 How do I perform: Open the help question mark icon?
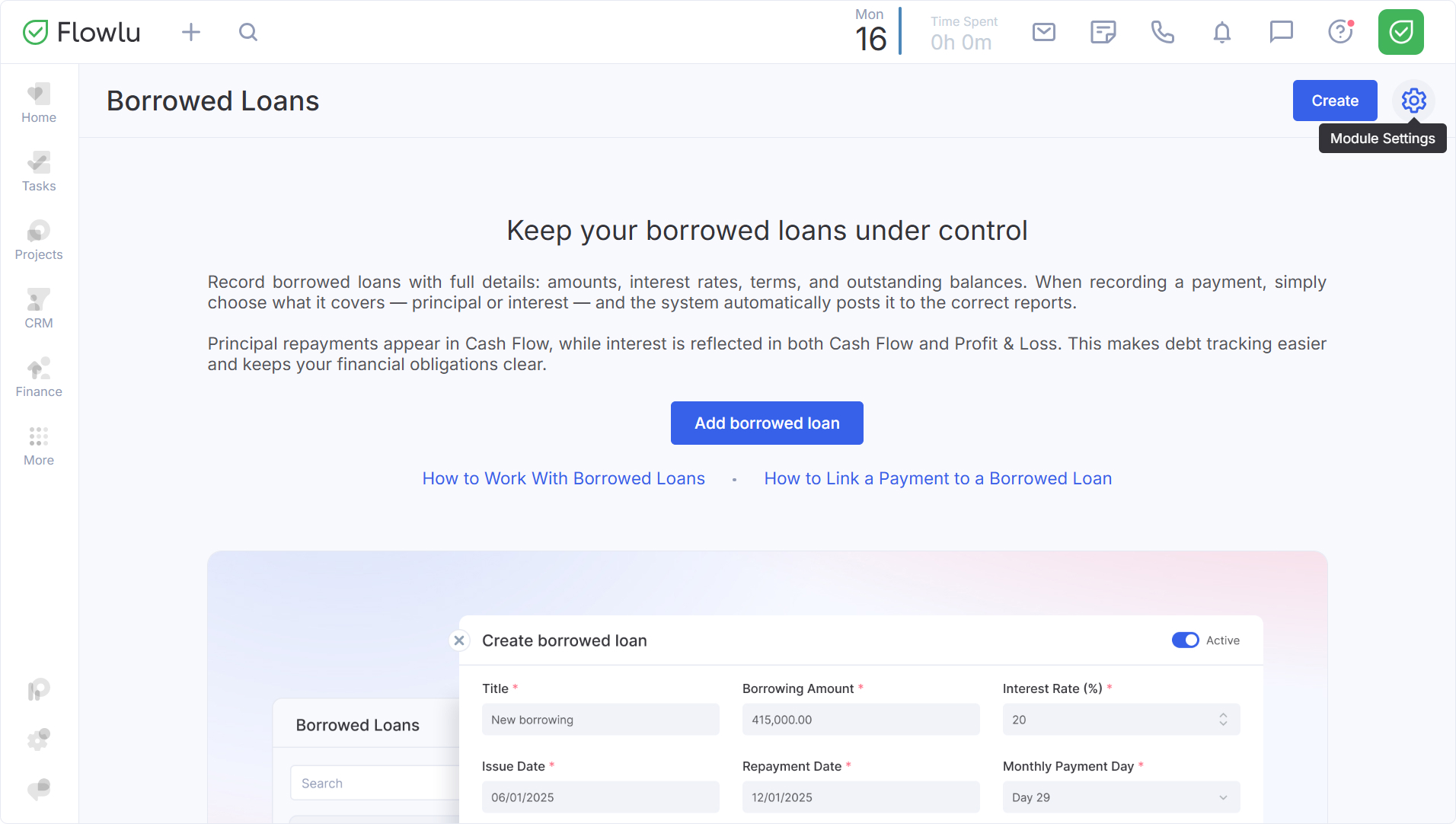(x=1340, y=32)
